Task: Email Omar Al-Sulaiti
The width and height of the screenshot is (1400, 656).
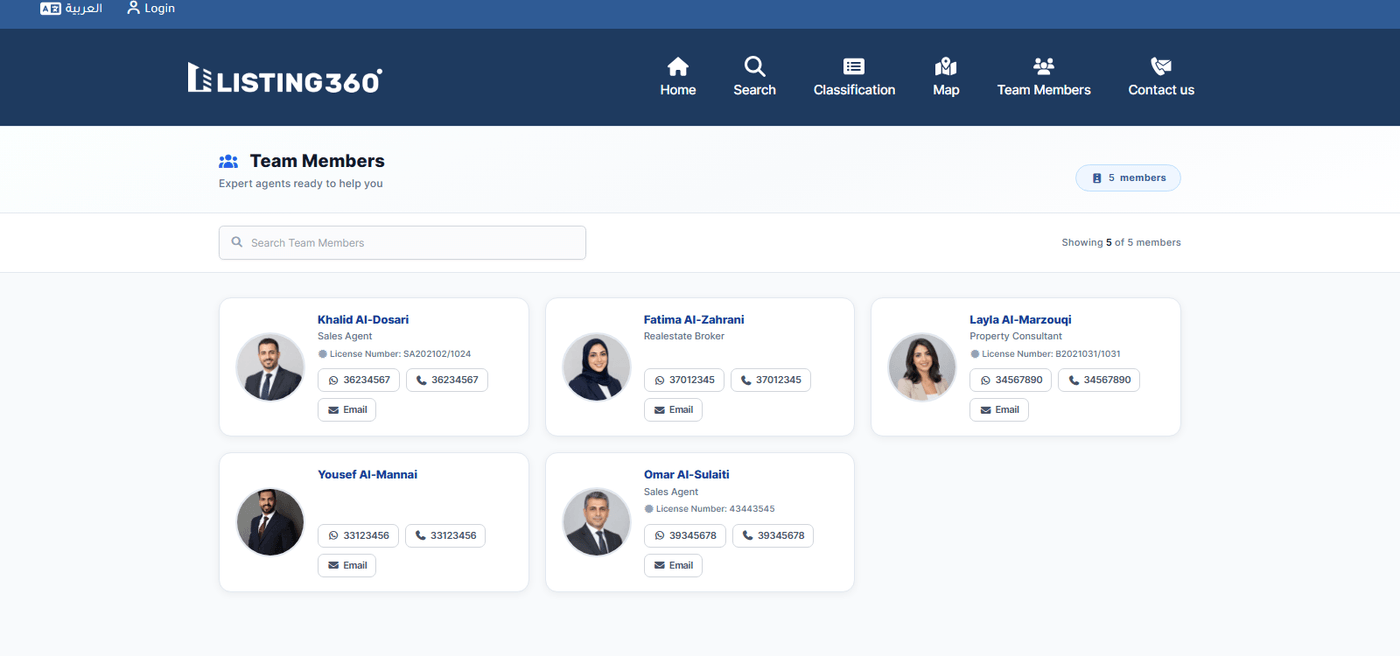Action: (x=673, y=566)
